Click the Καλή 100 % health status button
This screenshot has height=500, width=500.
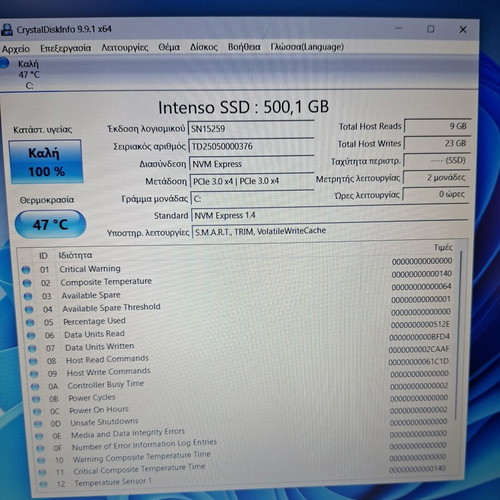click(46, 162)
